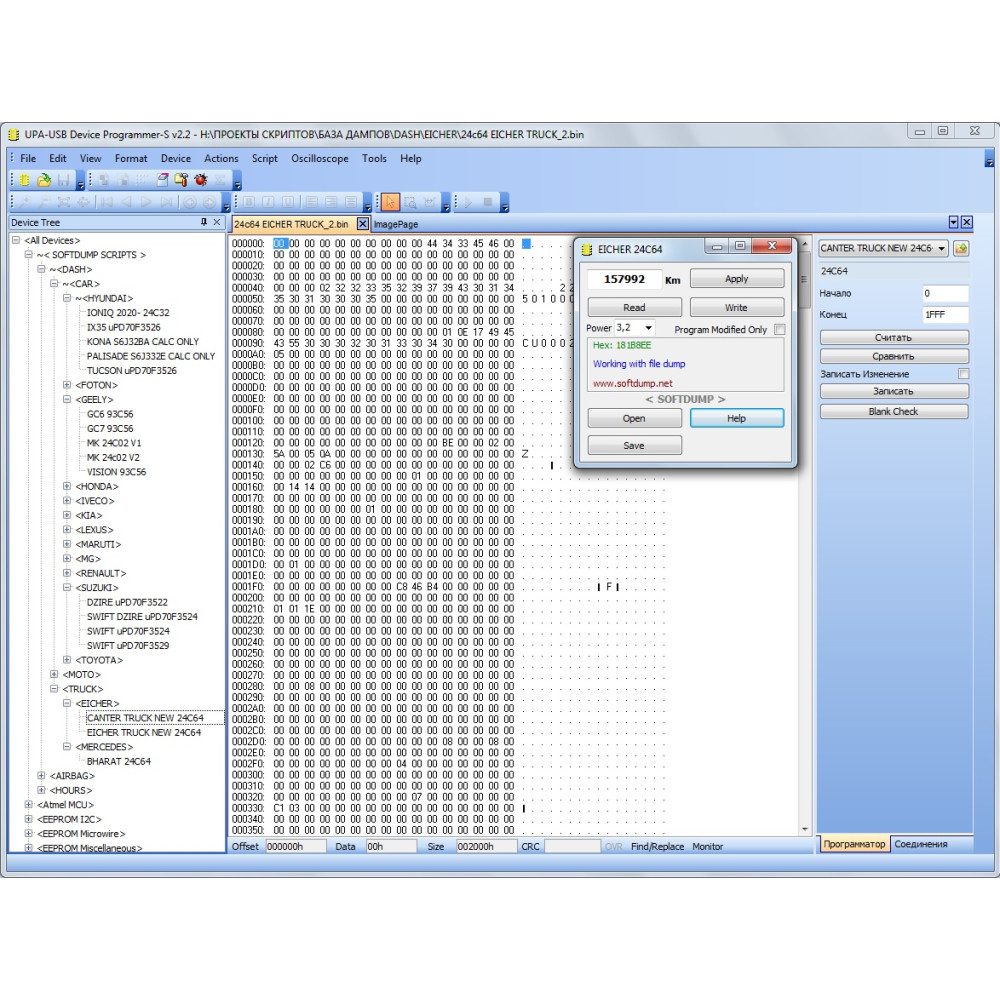The height and width of the screenshot is (1000, 1000).
Task: Click the new device chip icon
Action: pyautogui.click(x=25, y=180)
